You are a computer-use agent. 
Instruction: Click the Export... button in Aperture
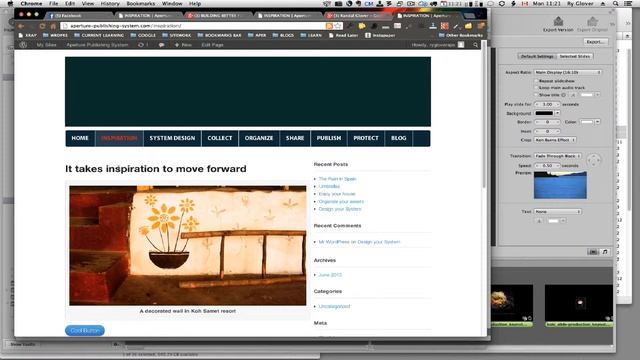pyautogui.click(x=596, y=42)
